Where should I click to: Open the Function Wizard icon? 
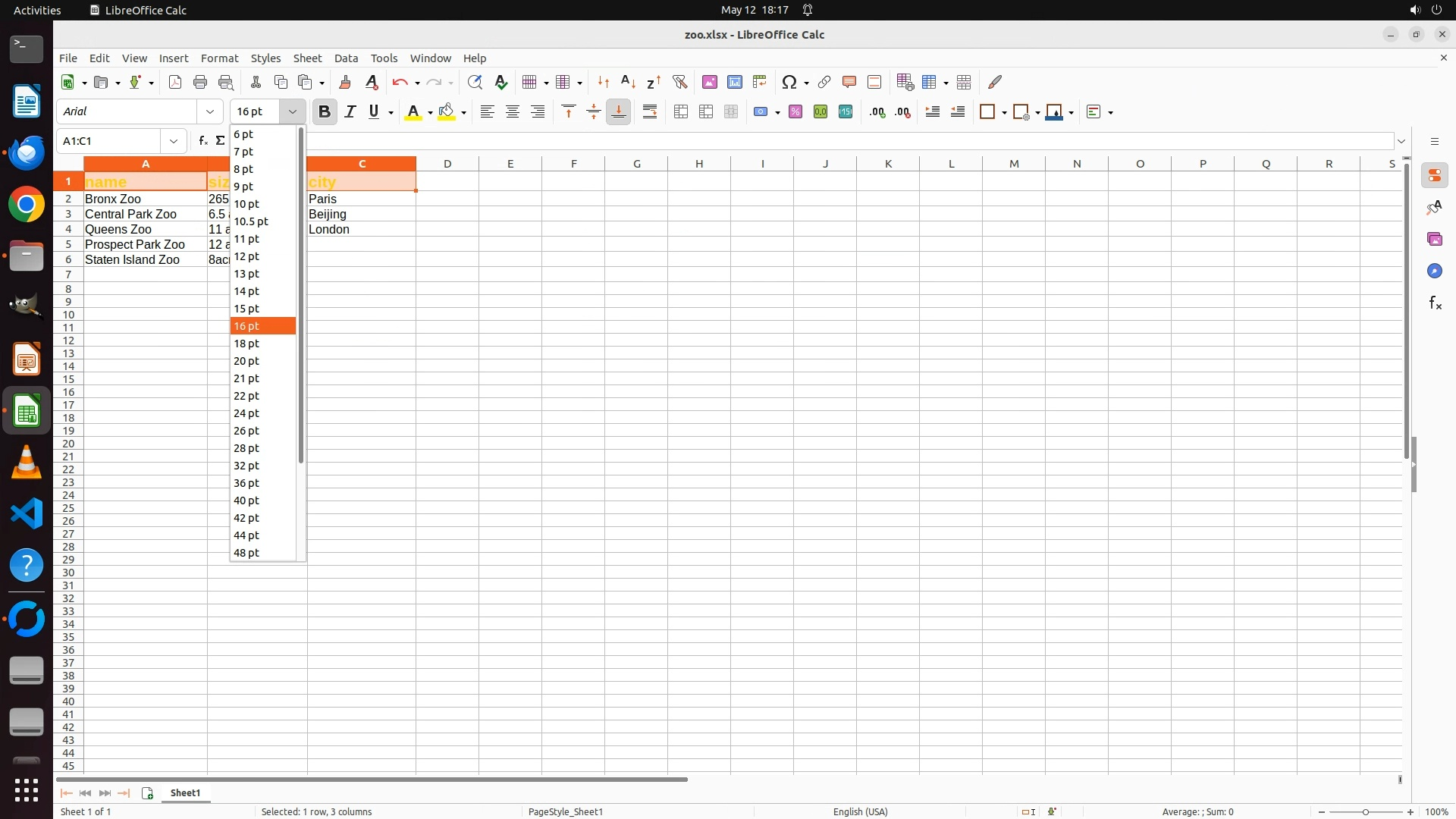click(x=202, y=141)
